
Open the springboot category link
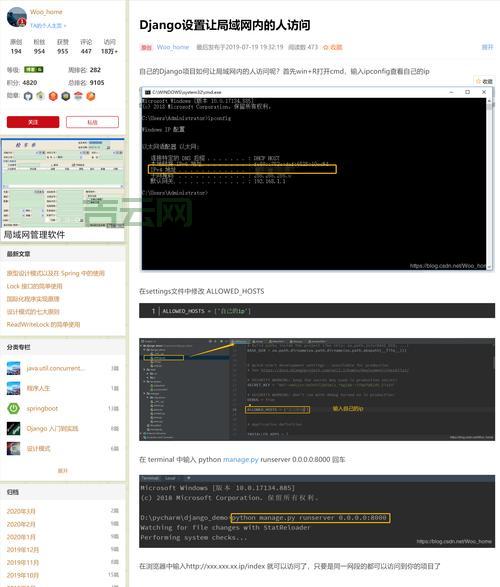[42, 408]
